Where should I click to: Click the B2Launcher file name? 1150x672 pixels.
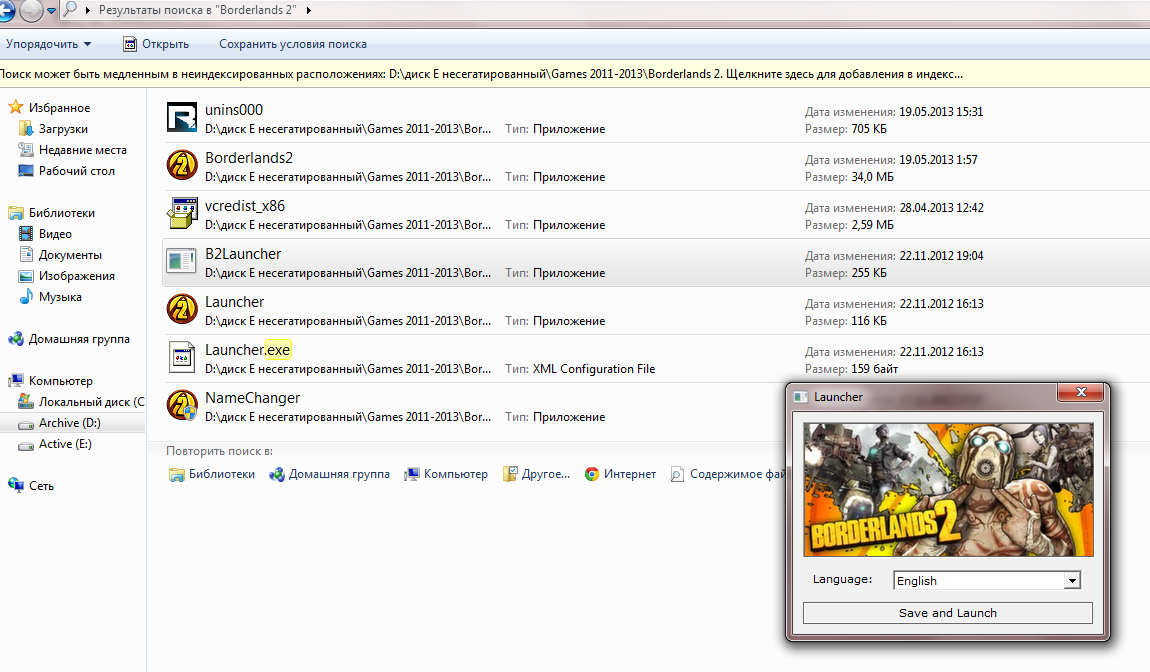point(243,254)
